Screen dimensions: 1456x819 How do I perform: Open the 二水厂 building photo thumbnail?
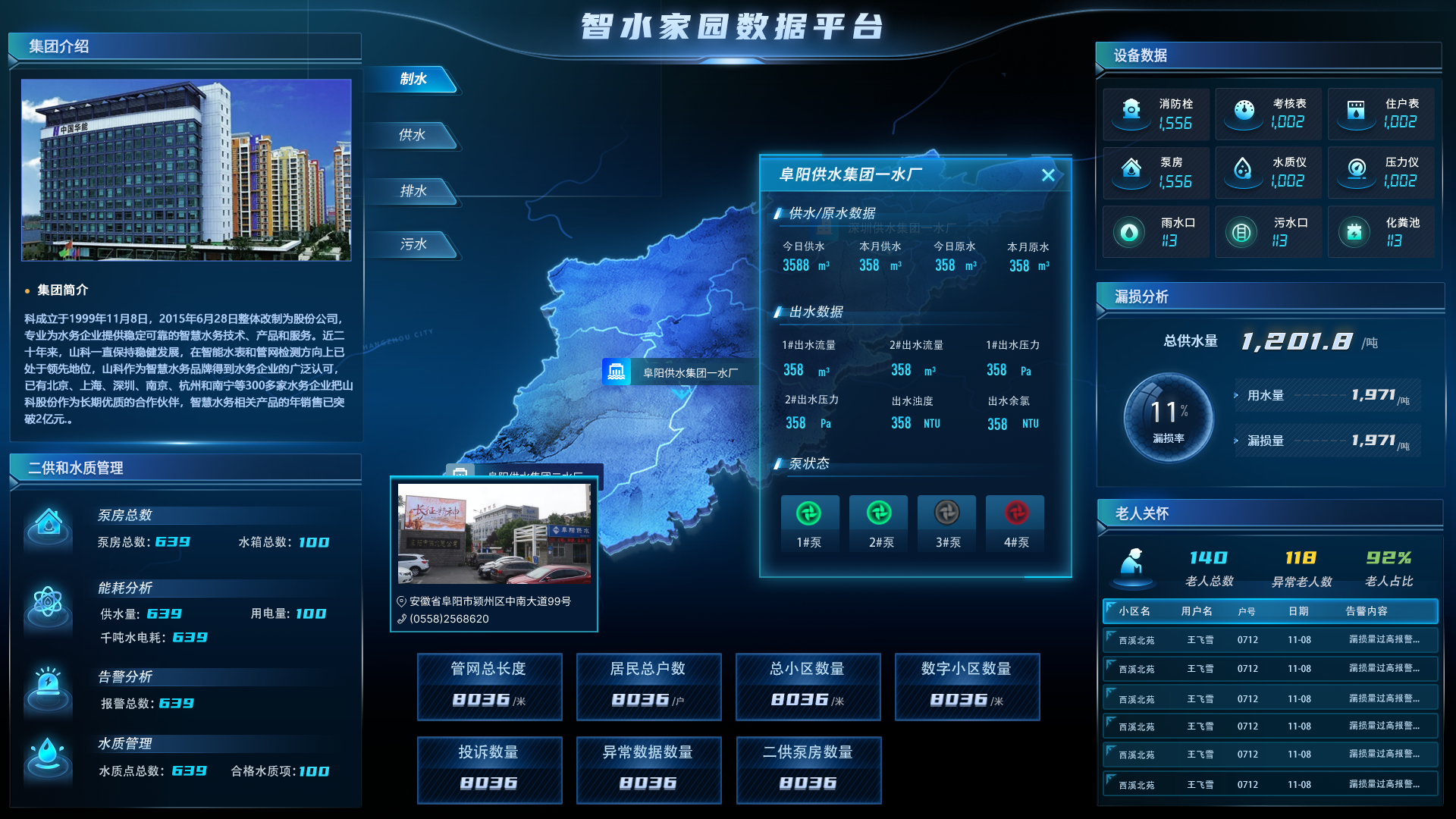pos(494,535)
